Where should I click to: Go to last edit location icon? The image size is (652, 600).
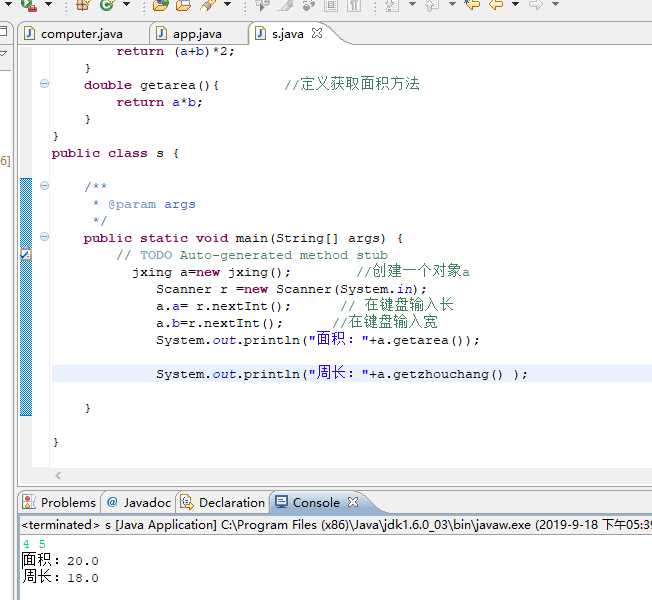(472, 5)
